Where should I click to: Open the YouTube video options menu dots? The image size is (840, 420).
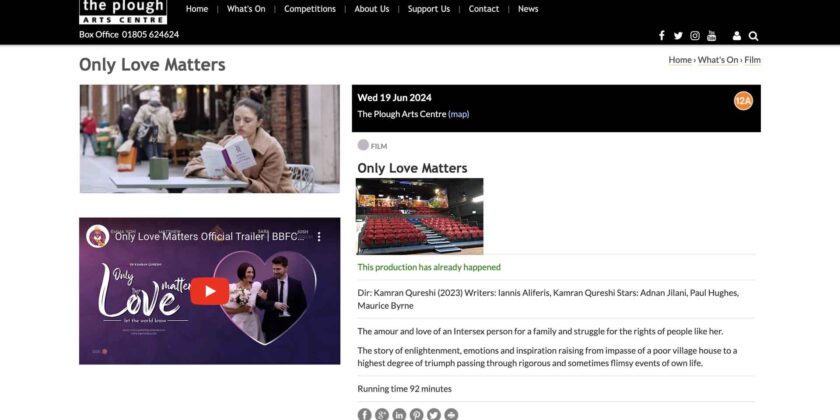[x=320, y=236]
